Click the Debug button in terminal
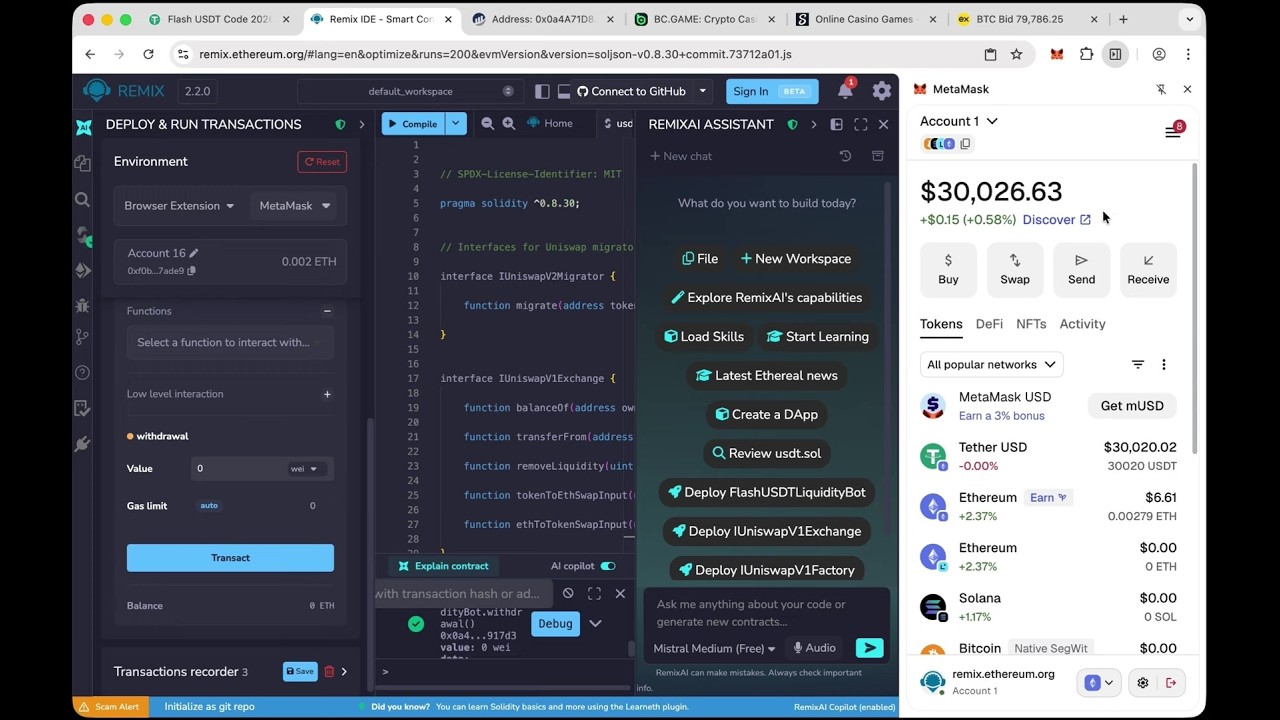Image resolution: width=1280 pixels, height=720 pixels. pos(555,624)
